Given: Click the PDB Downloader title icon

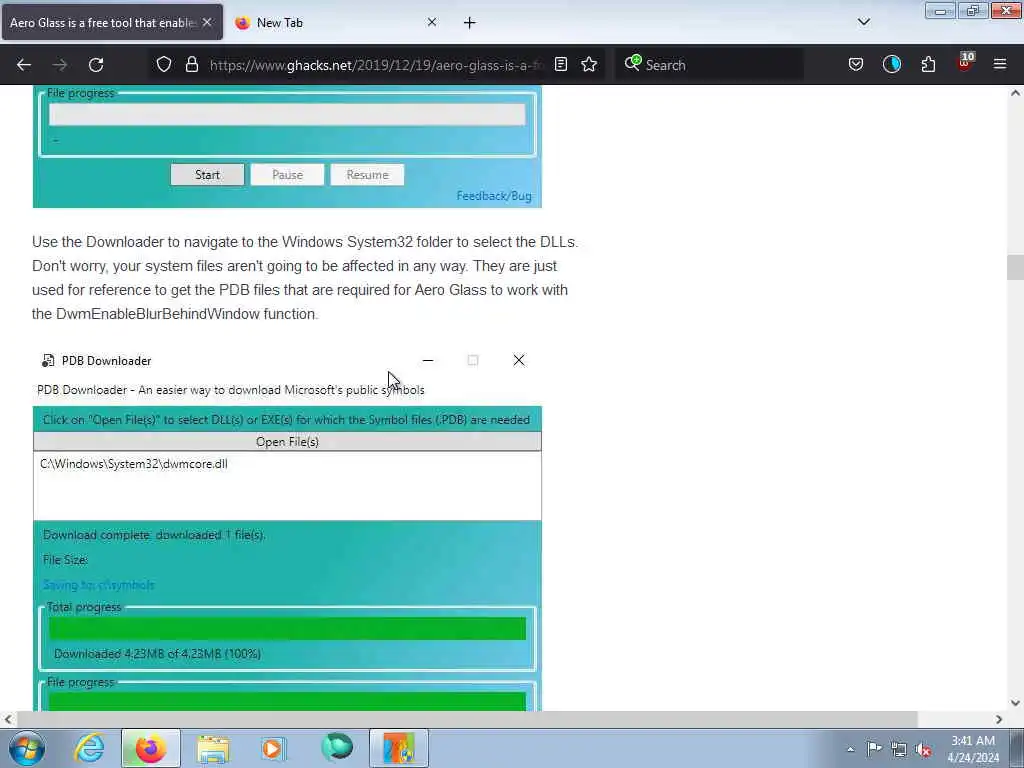Looking at the screenshot, I should coord(48,360).
